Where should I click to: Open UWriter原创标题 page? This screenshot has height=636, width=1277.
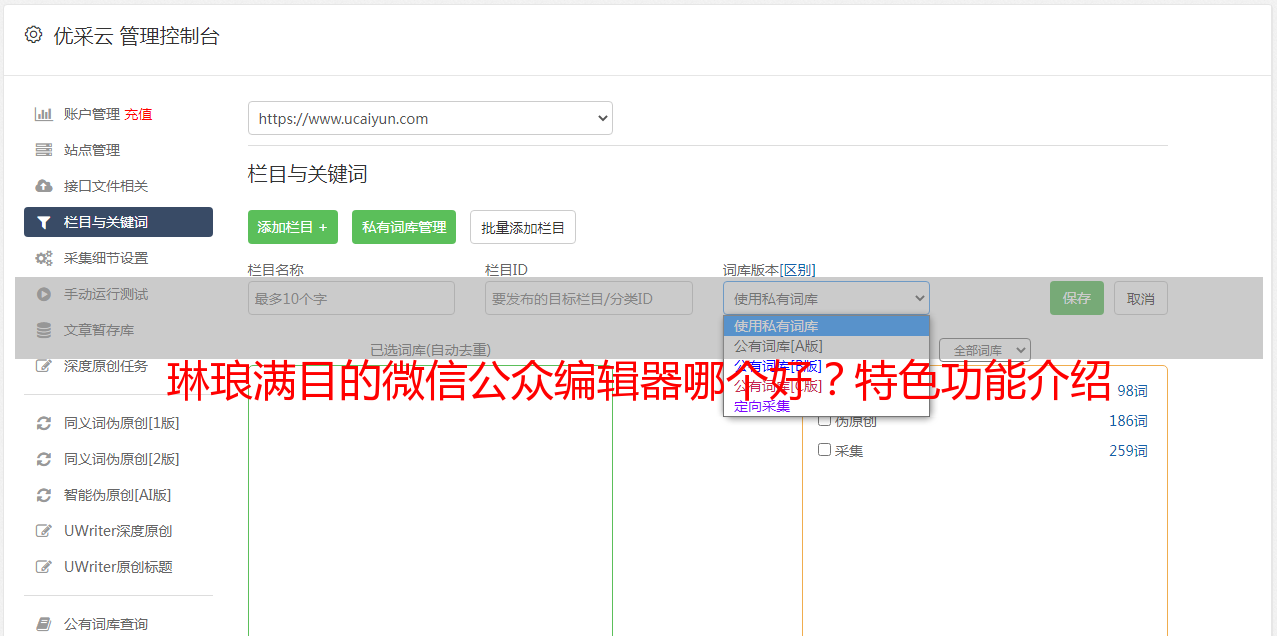click(x=118, y=567)
